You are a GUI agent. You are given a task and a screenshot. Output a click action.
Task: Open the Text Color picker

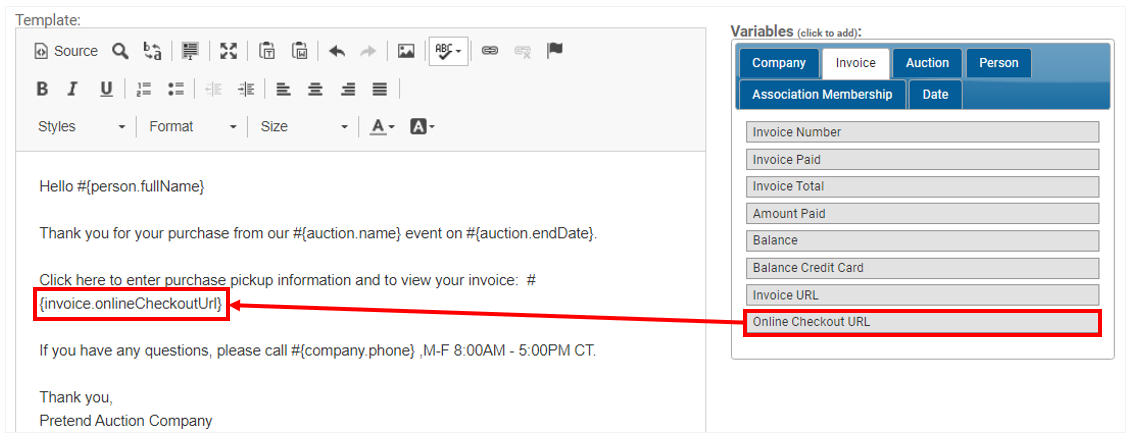(382, 126)
